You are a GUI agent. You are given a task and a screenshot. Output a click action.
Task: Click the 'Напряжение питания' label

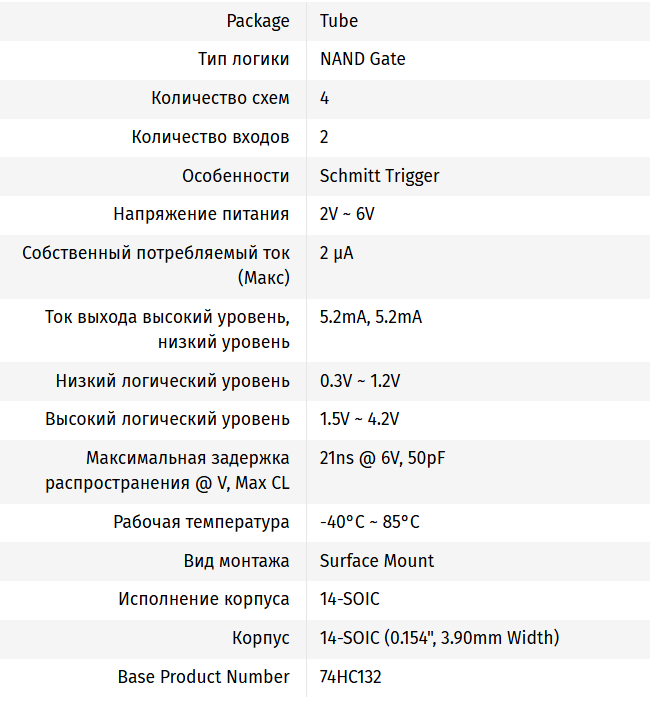tap(201, 214)
